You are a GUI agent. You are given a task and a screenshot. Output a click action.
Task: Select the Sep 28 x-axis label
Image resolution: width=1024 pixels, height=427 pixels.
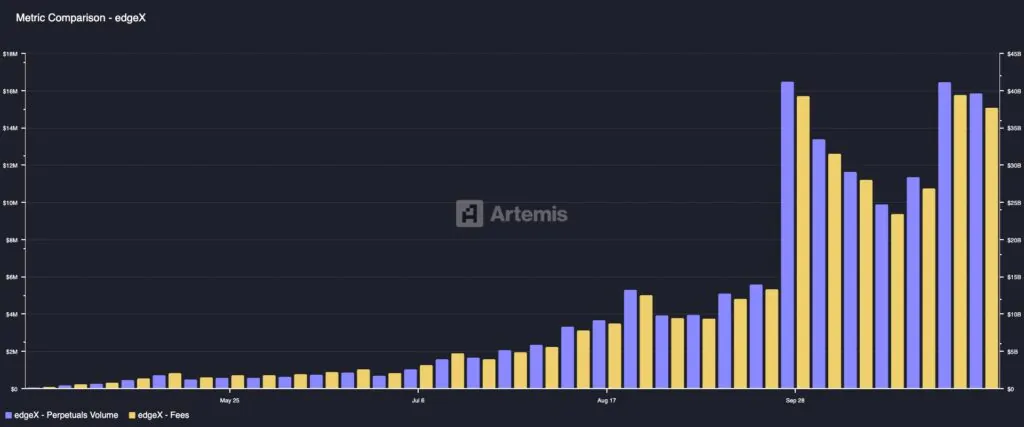[794, 400]
